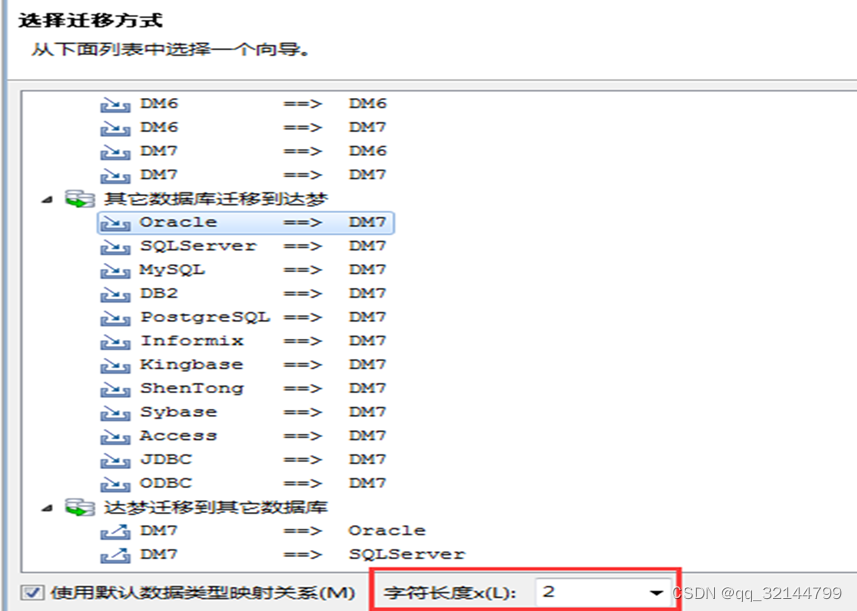Select the DM7 to SQLServer target label
This screenshot has height=611, width=857.
pyautogui.click(x=407, y=554)
